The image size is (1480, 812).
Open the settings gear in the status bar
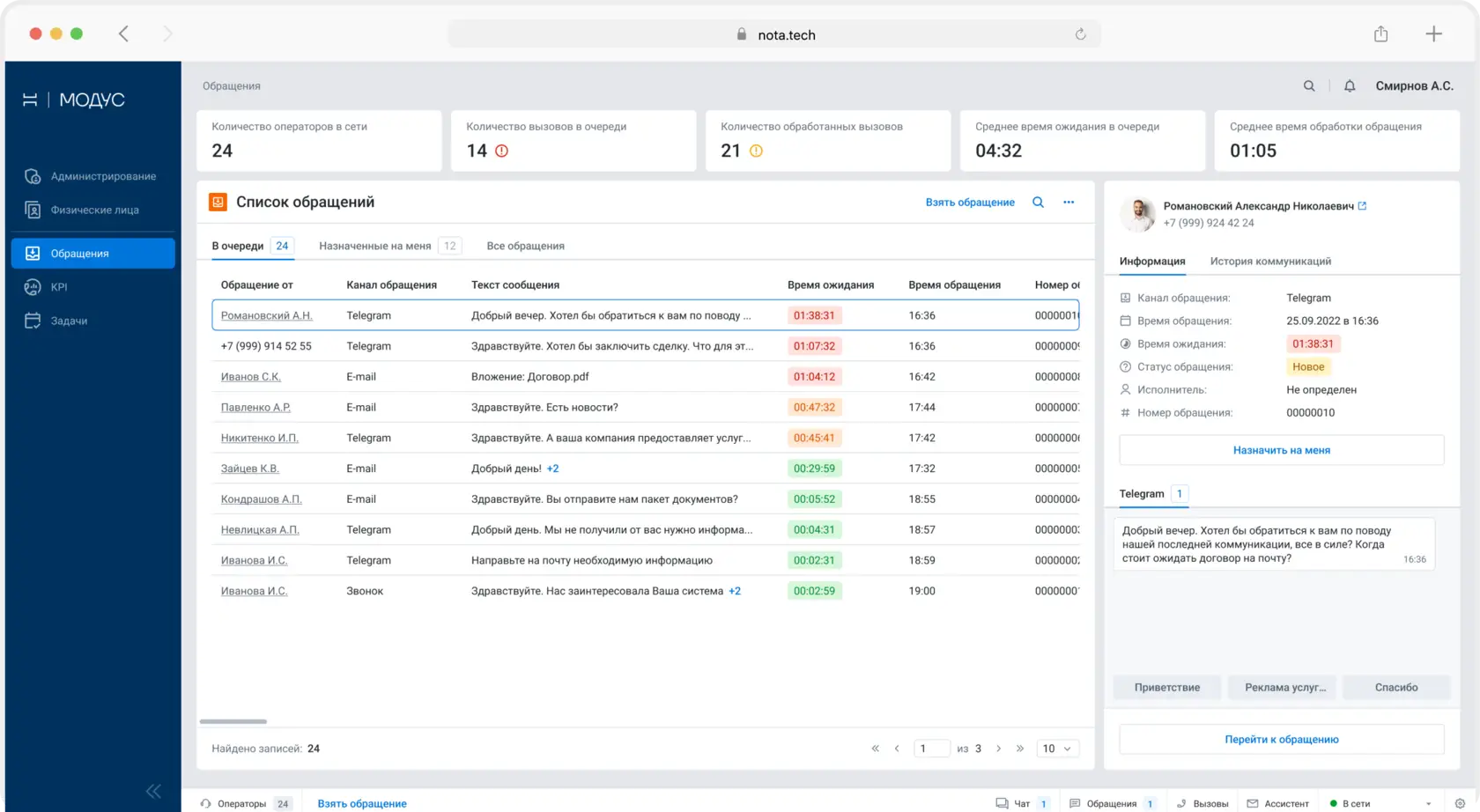coord(1460,803)
